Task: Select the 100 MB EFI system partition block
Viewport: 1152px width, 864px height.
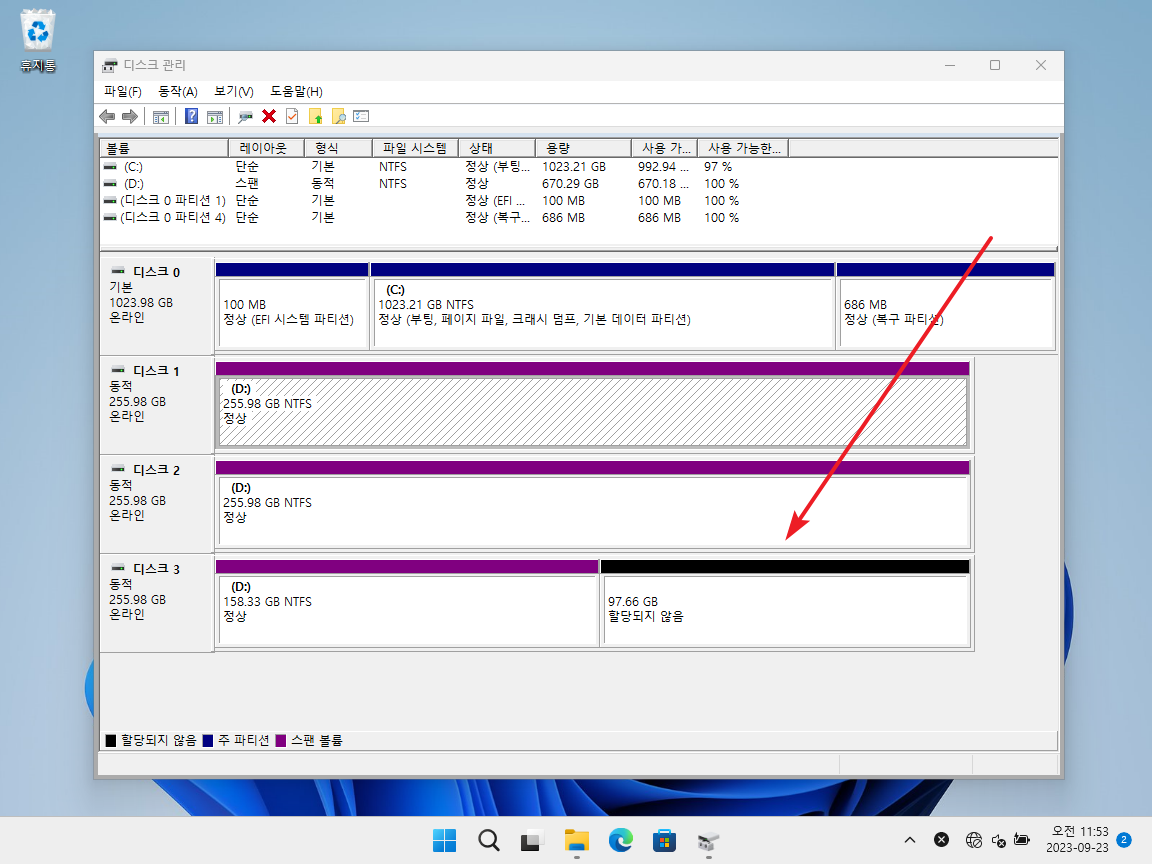Action: [x=292, y=306]
